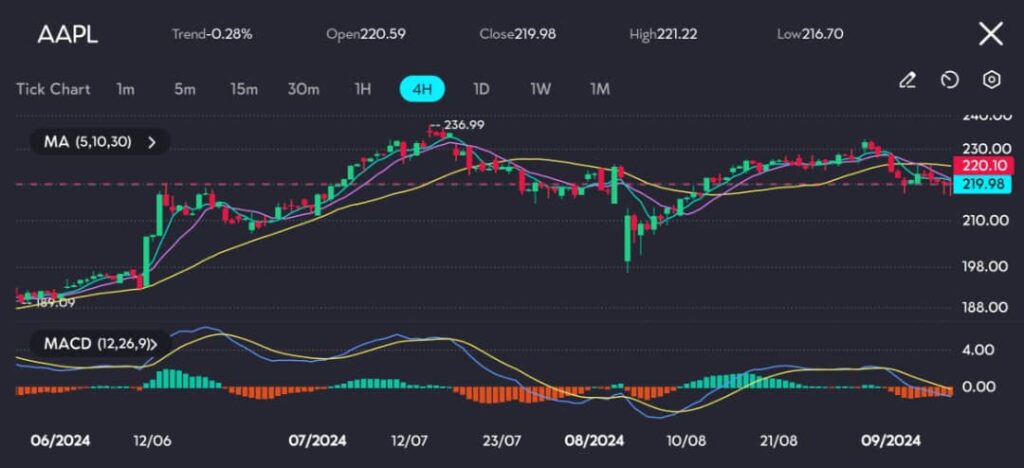Select the 1m timeframe
1024x468 pixels.
tap(125, 89)
